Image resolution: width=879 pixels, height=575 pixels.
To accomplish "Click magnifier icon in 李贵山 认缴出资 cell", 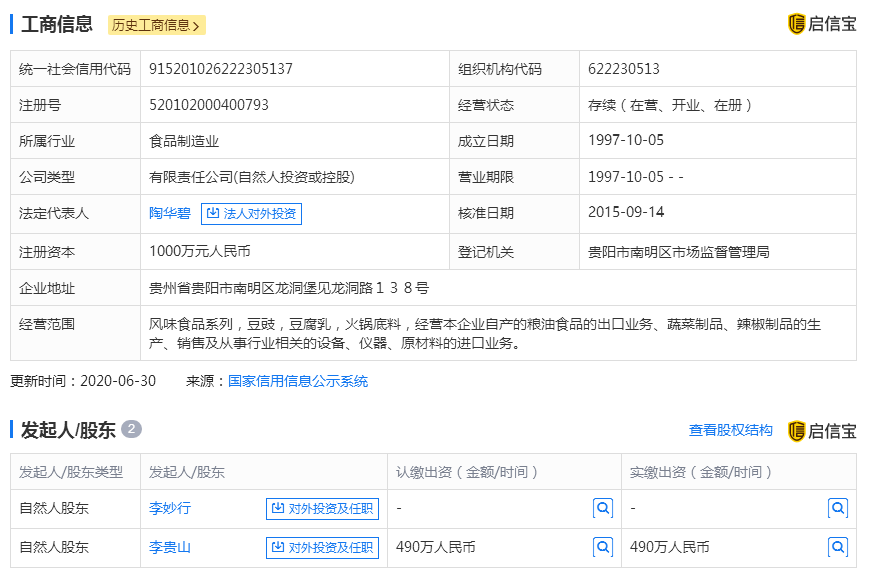I will click(603, 547).
